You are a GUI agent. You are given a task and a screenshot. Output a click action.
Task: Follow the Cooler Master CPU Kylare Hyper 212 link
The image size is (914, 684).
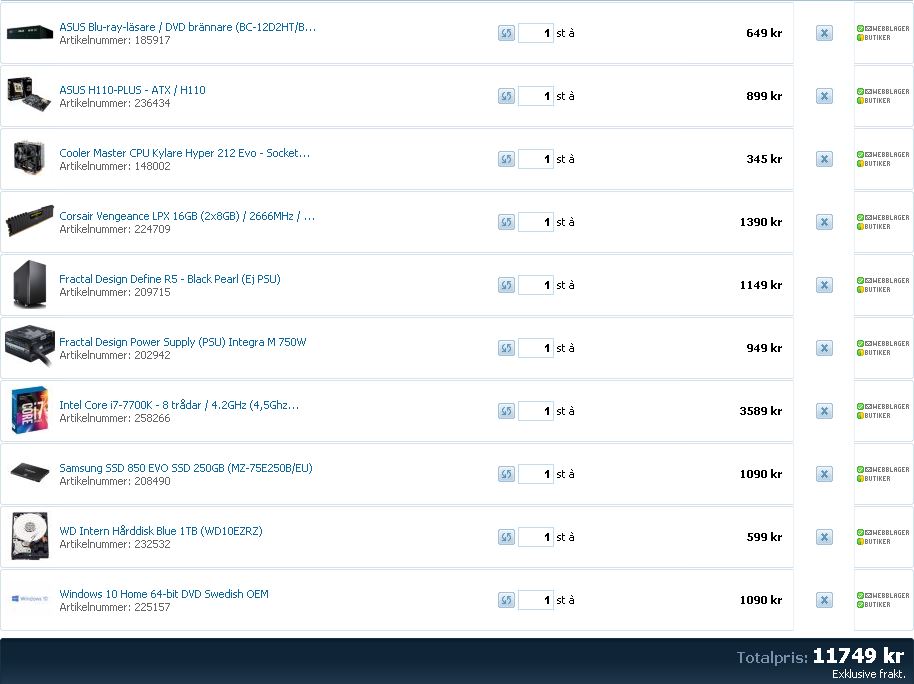click(185, 153)
